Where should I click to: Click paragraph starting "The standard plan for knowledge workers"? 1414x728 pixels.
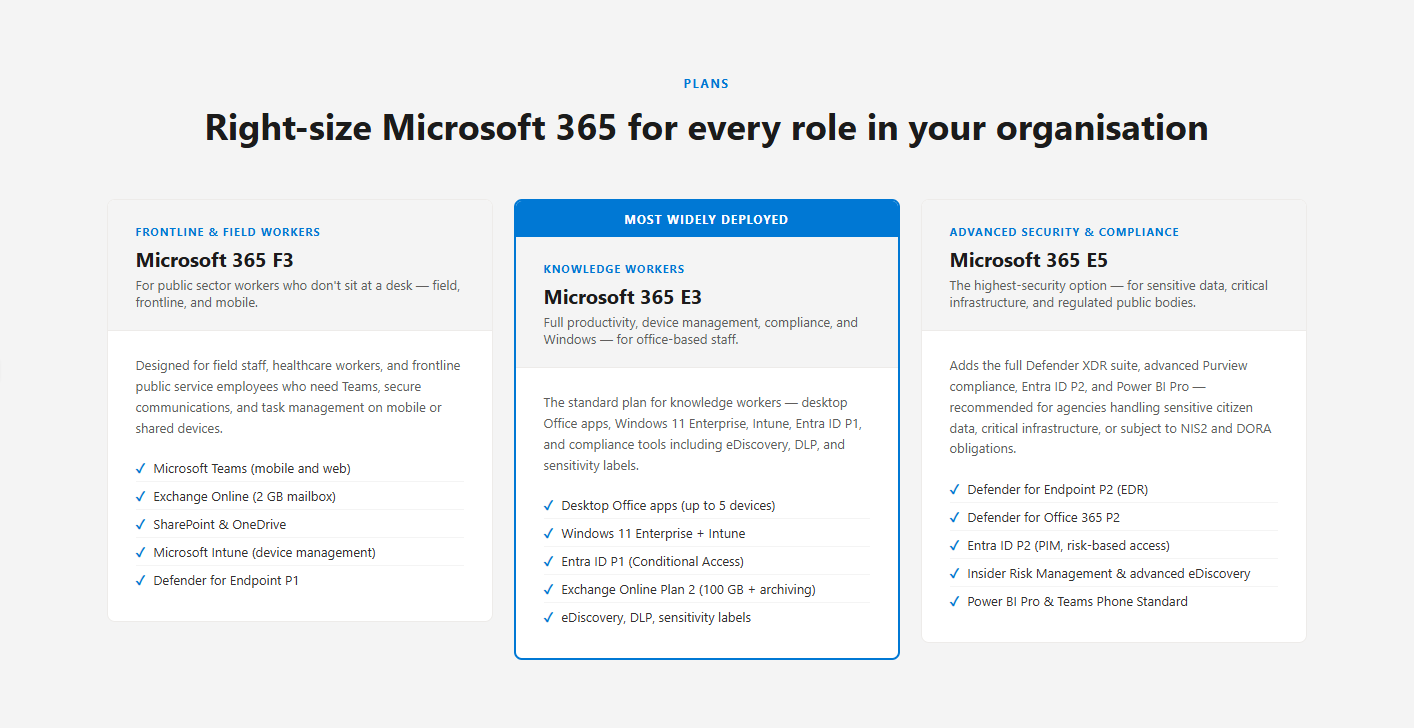[x=705, y=434]
